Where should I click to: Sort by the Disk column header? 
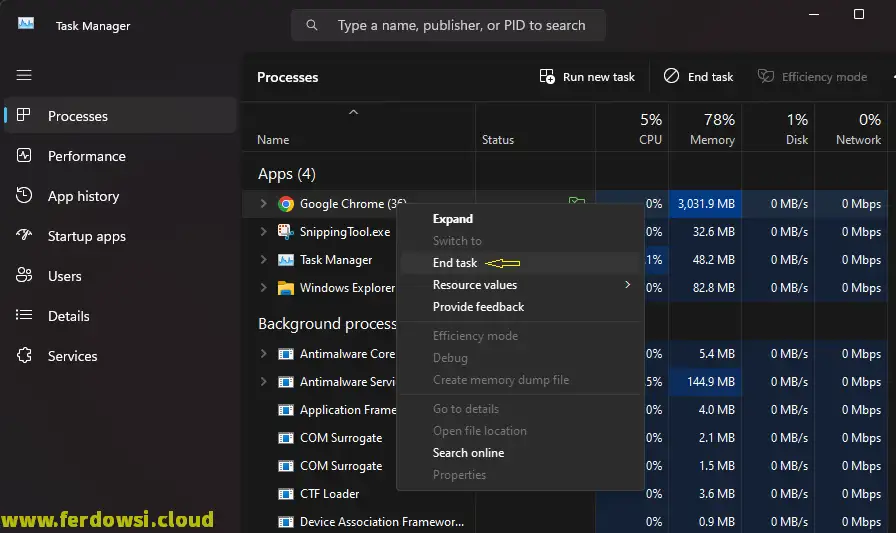778,128
